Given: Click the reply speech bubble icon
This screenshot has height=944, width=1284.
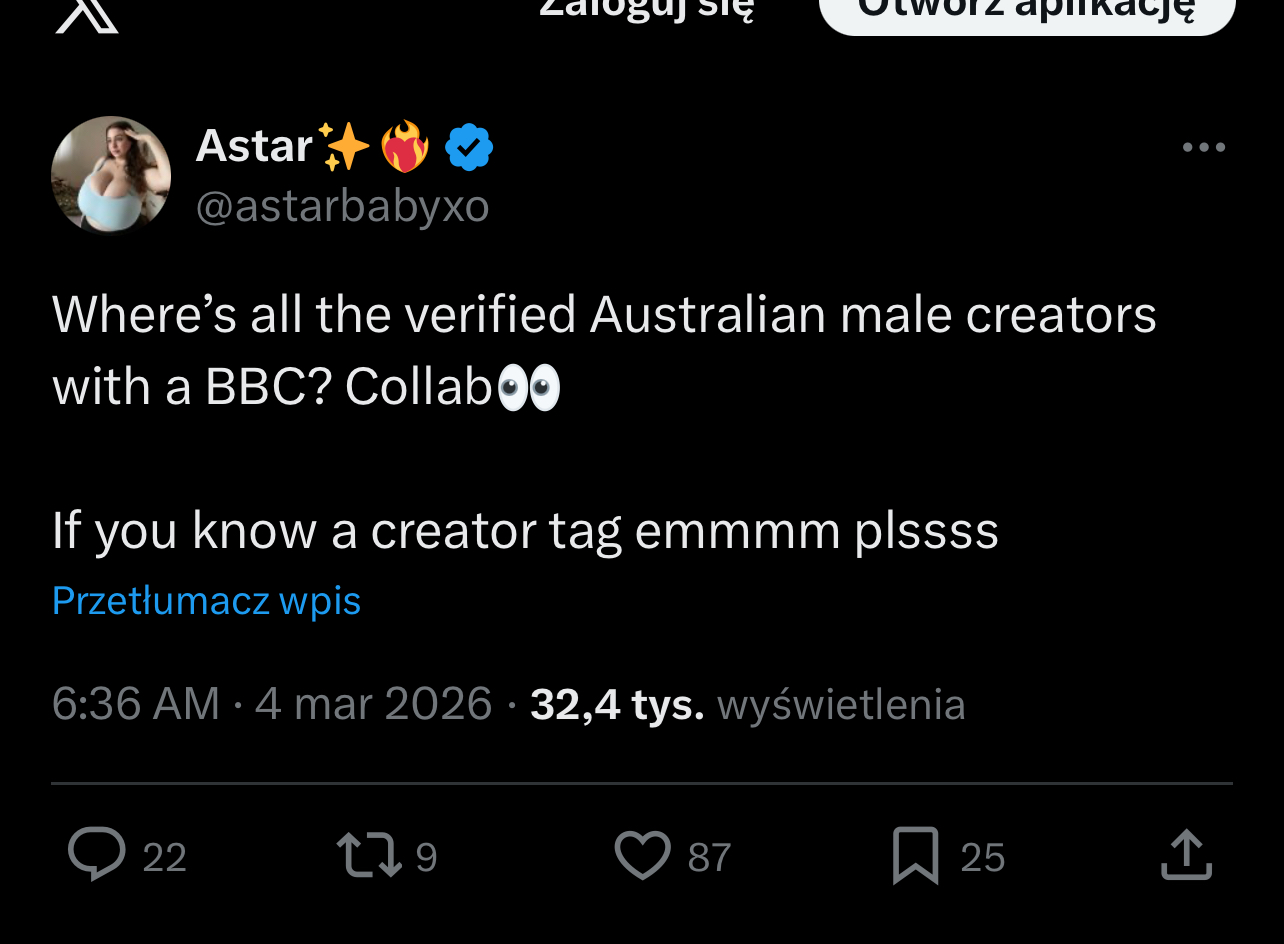Looking at the screenshot, I should click(x=97, y=855).
